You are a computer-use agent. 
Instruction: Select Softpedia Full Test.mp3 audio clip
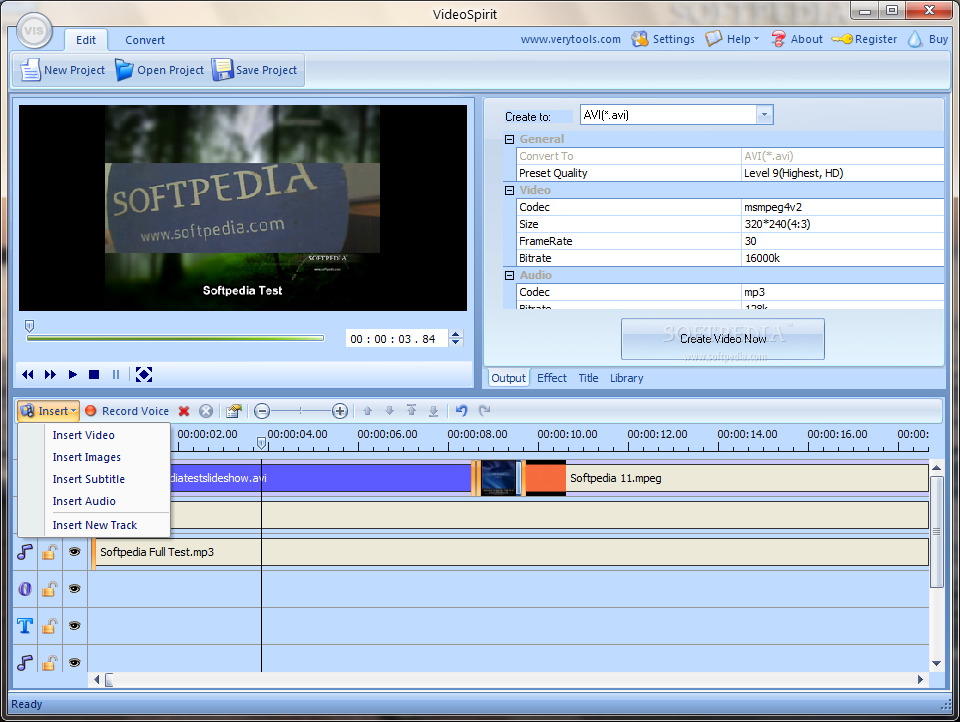click(x=511, y=552)
